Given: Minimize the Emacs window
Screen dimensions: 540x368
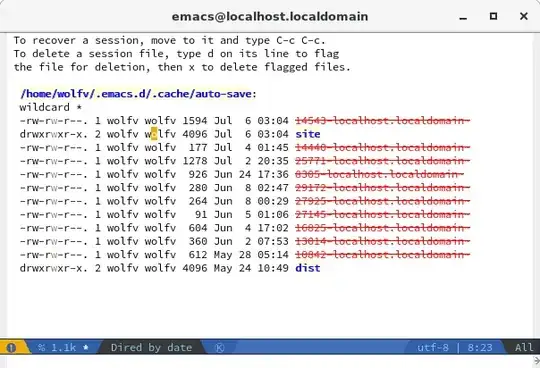Looking at the screenshot, I should [x=463, y=17].
